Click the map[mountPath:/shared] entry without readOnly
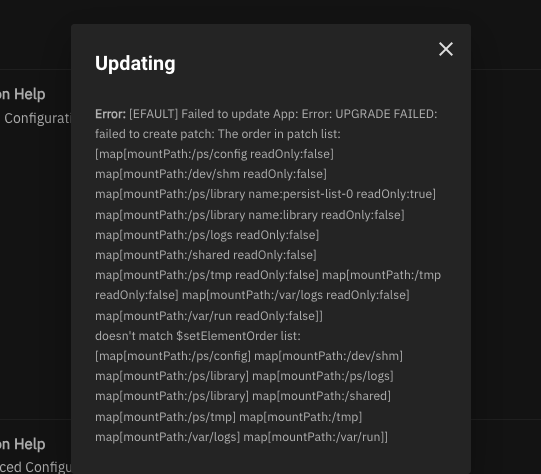This screenshot has width=541, height=474. coord(322,396)
